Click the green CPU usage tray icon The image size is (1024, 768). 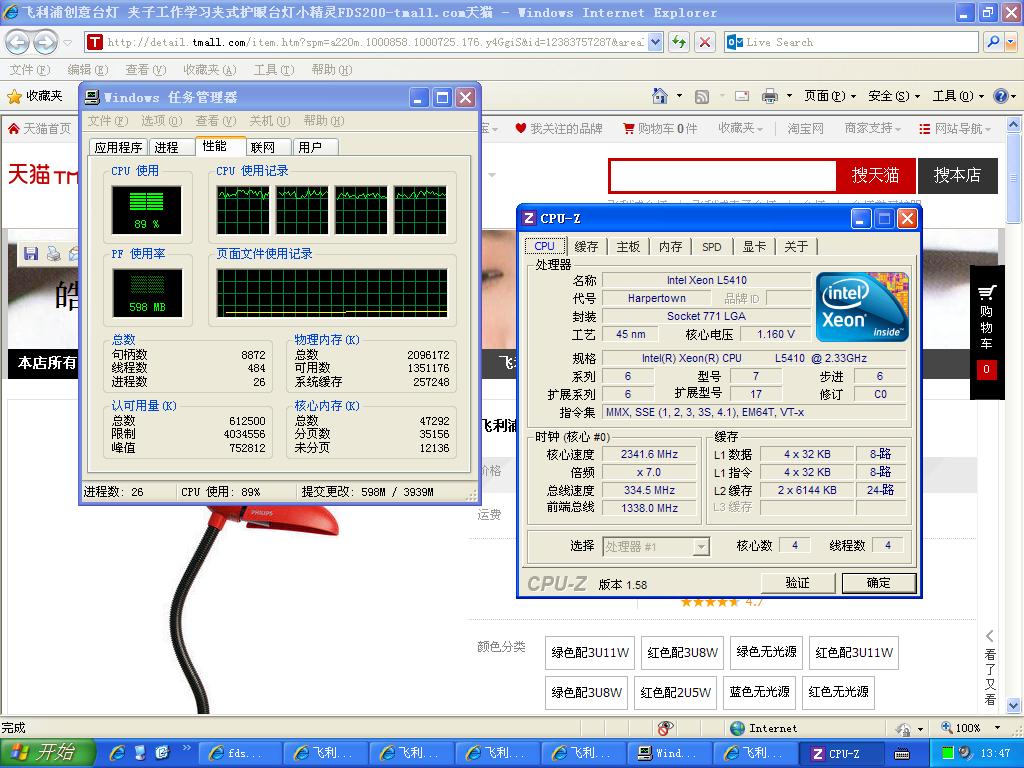948,753
